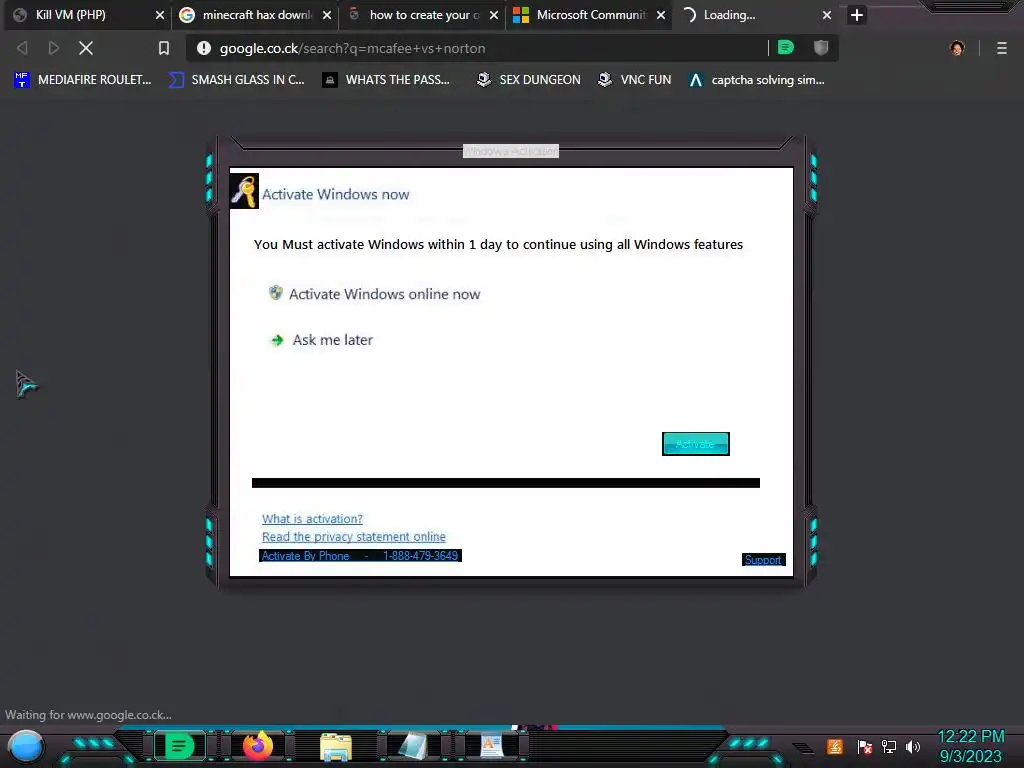Click the keys icon beside Activate Windows now
Image resolution: width=1024 pixels, height=768 pixels.
(244, 191)
